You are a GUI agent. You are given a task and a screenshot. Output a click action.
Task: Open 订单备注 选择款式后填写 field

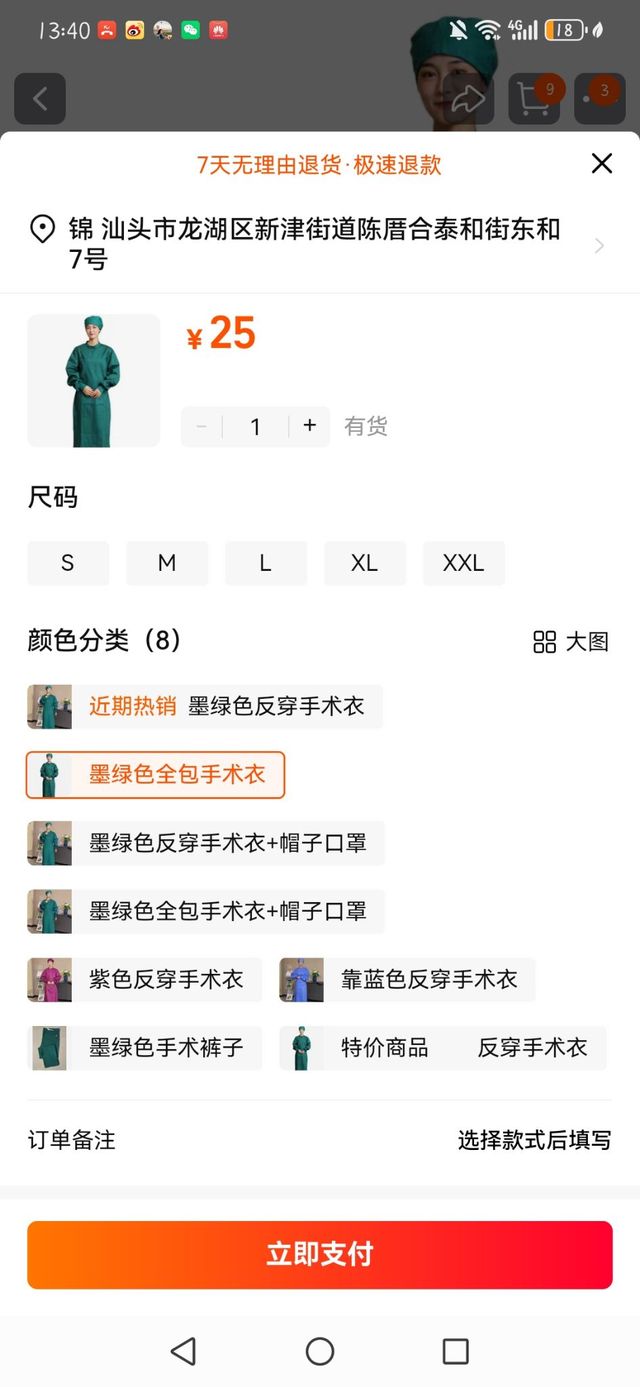(320, 1140)
